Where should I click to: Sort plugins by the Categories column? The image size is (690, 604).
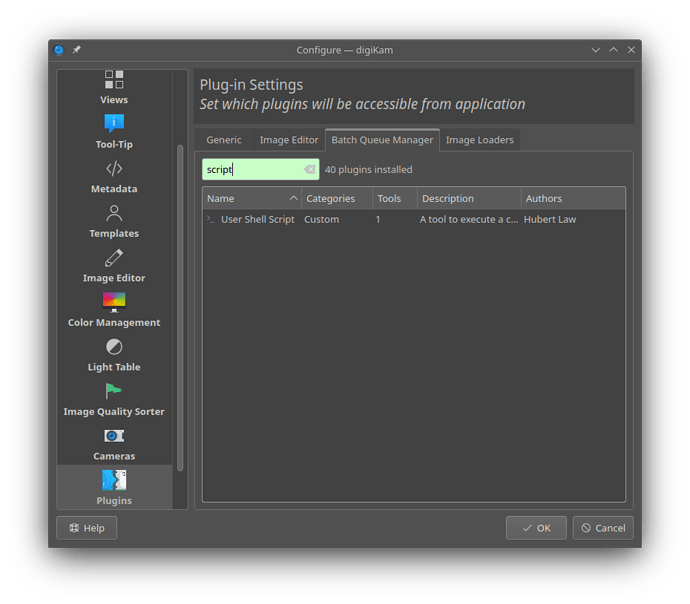337,198
